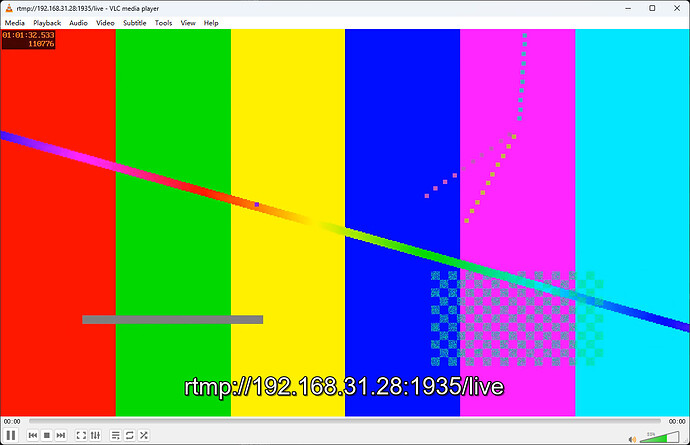
Task: Toggle the playlist view
Action: click(115, 435)
